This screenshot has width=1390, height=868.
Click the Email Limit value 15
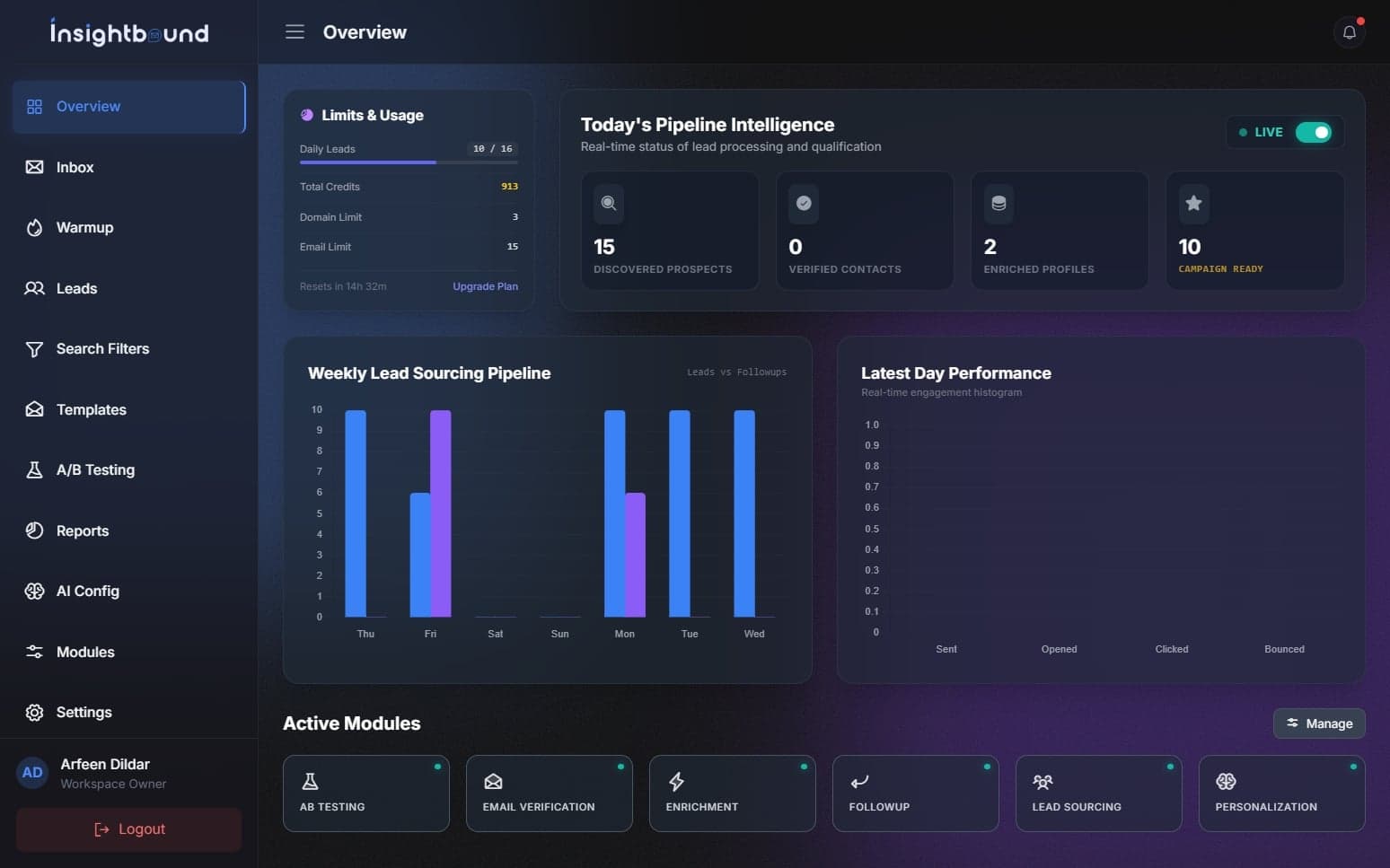pos(512,247)
